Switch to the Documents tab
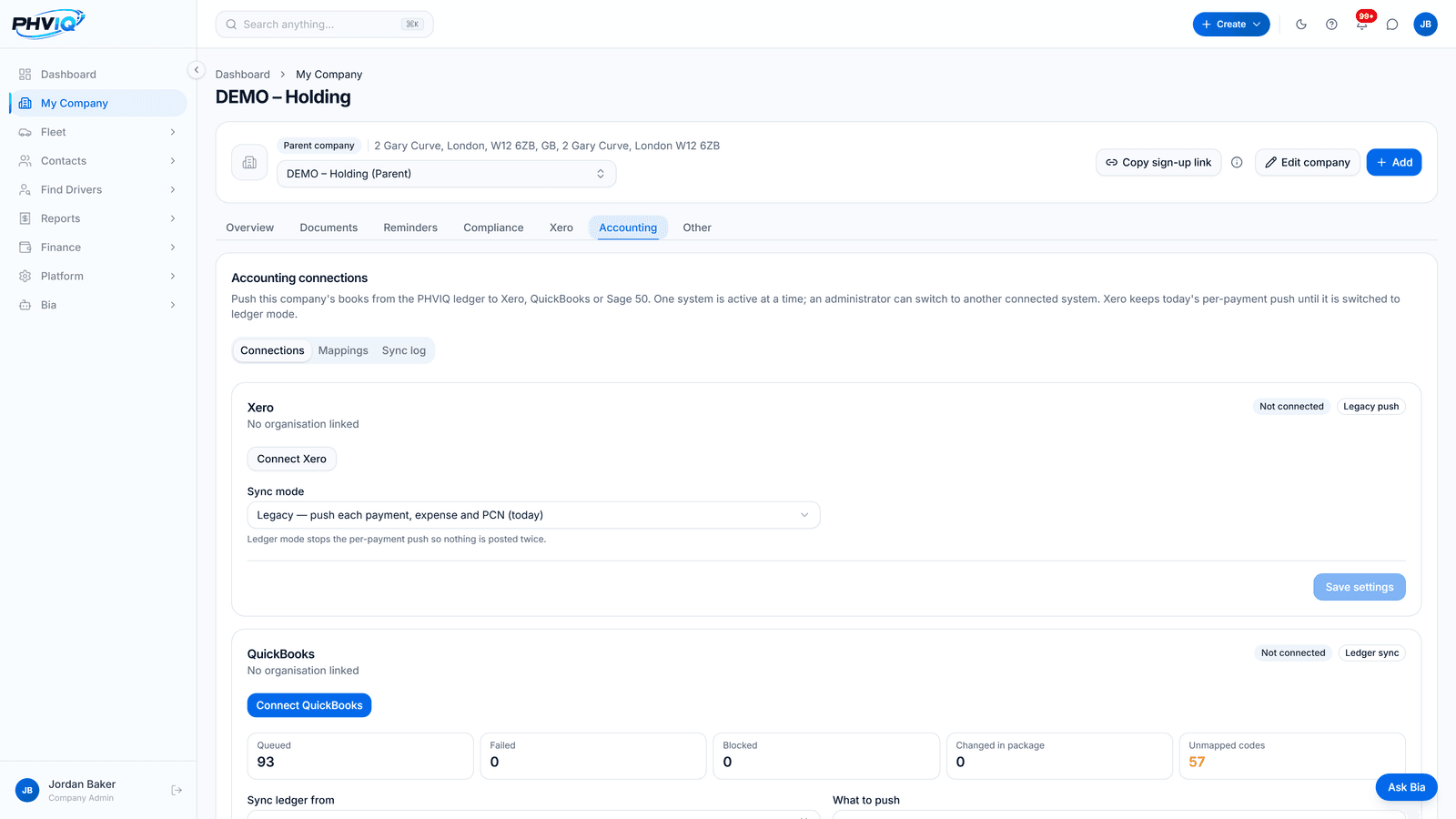This screenshot has height=819, width=1456. coord(329,227)
